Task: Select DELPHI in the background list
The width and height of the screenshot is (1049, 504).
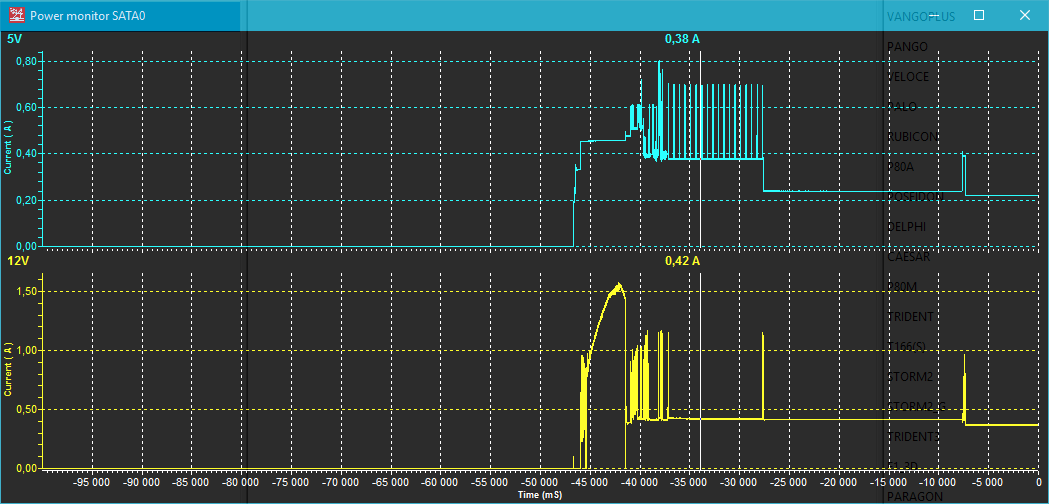Action: tap(906, 226)
